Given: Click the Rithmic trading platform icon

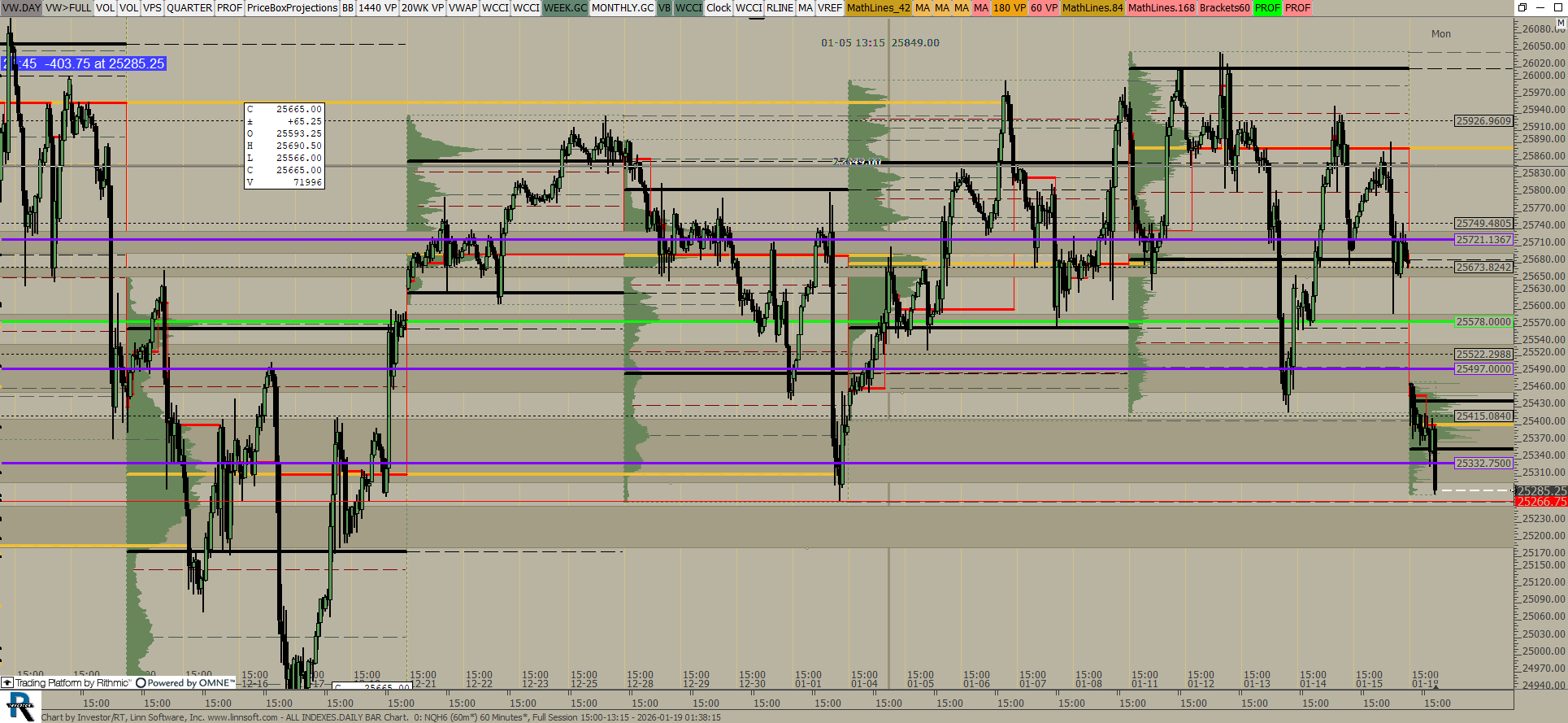Looking at the screenshot, I should pyautogui.click(x=7, y=683).
